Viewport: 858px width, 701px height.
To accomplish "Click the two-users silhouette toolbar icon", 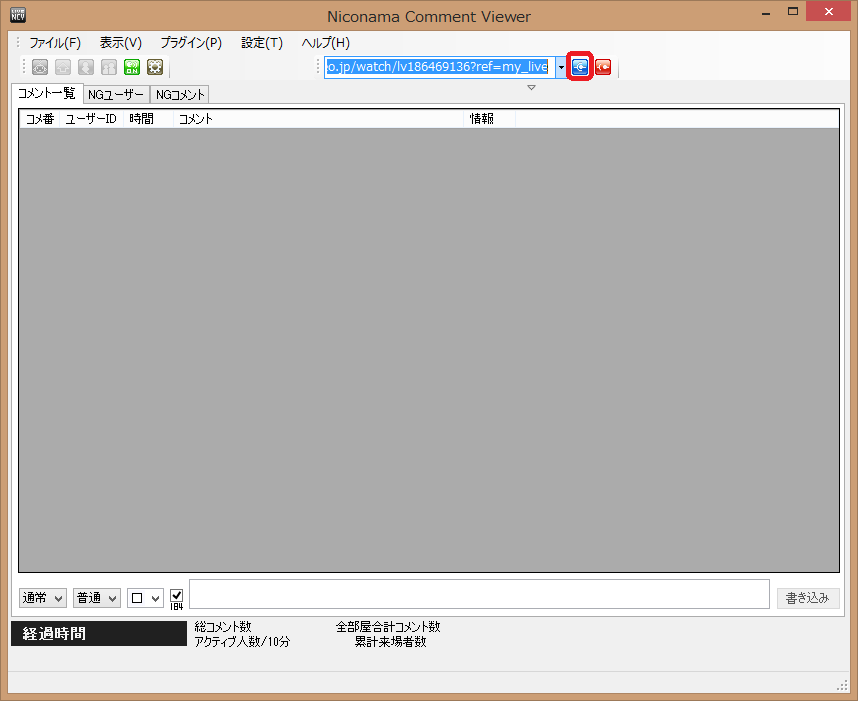I will click(109, 67).
